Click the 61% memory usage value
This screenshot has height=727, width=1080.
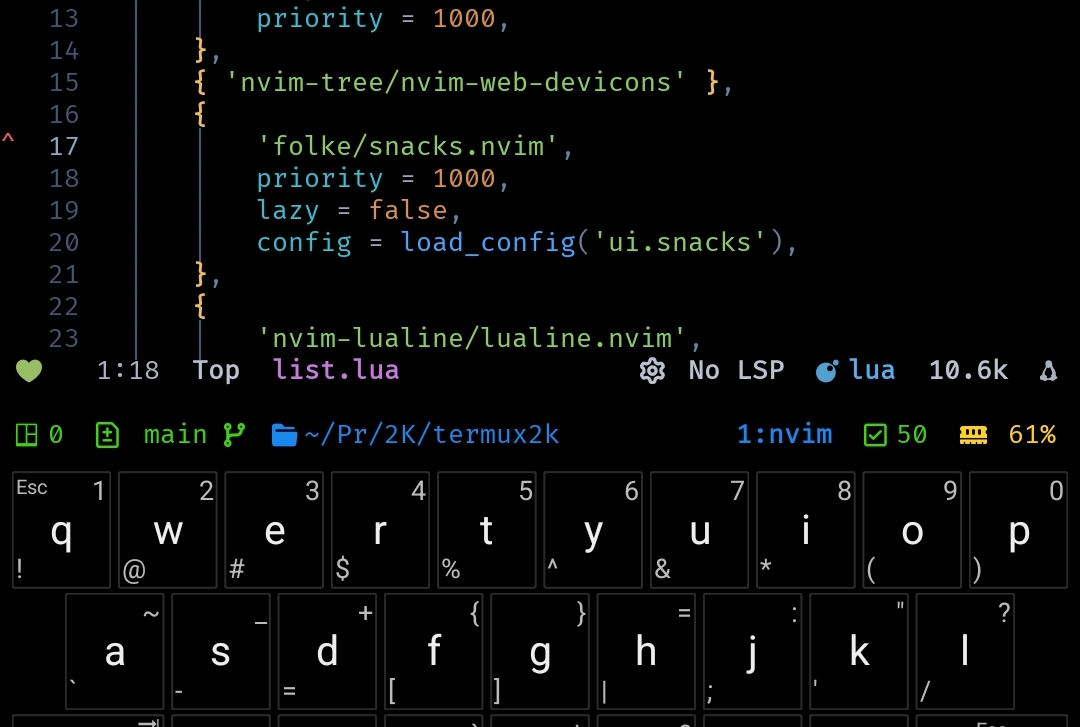1032,435
